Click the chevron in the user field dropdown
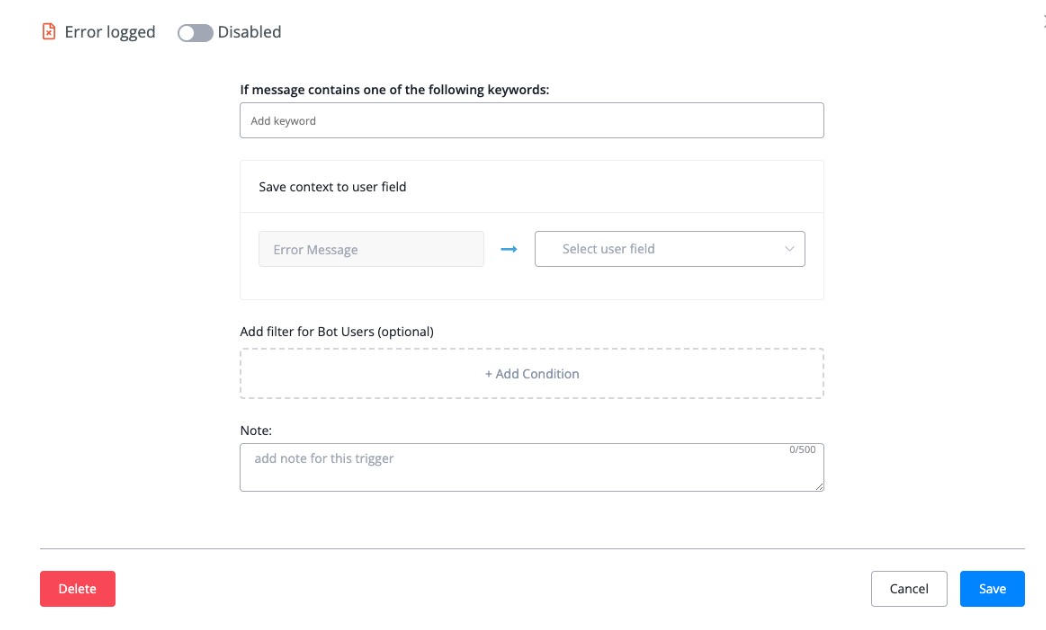Screen dimensions: 1046x630 pyautogui.click(x=790, y=249)
